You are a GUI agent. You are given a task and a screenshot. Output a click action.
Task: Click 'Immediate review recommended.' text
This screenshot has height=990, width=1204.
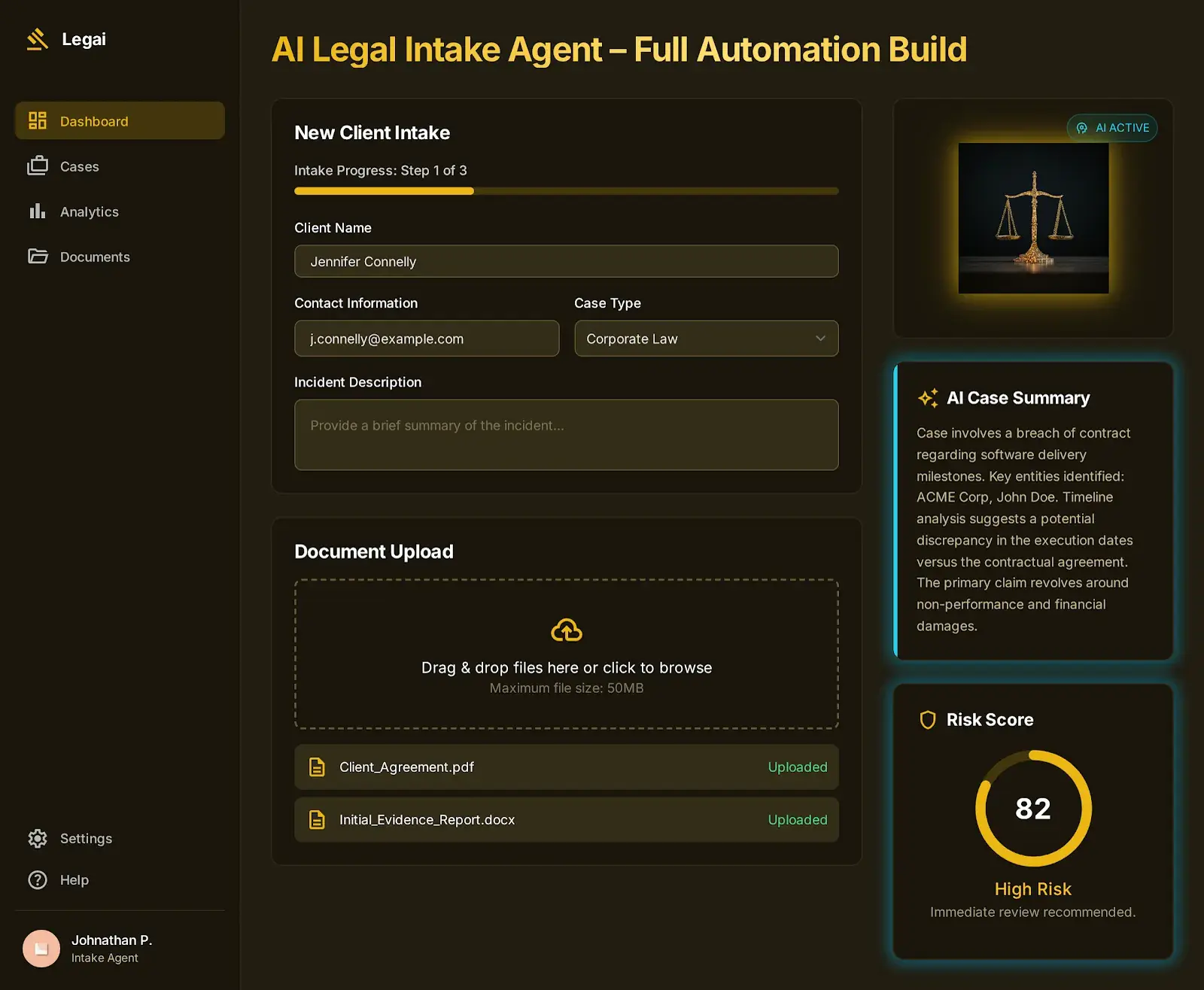1033,912
